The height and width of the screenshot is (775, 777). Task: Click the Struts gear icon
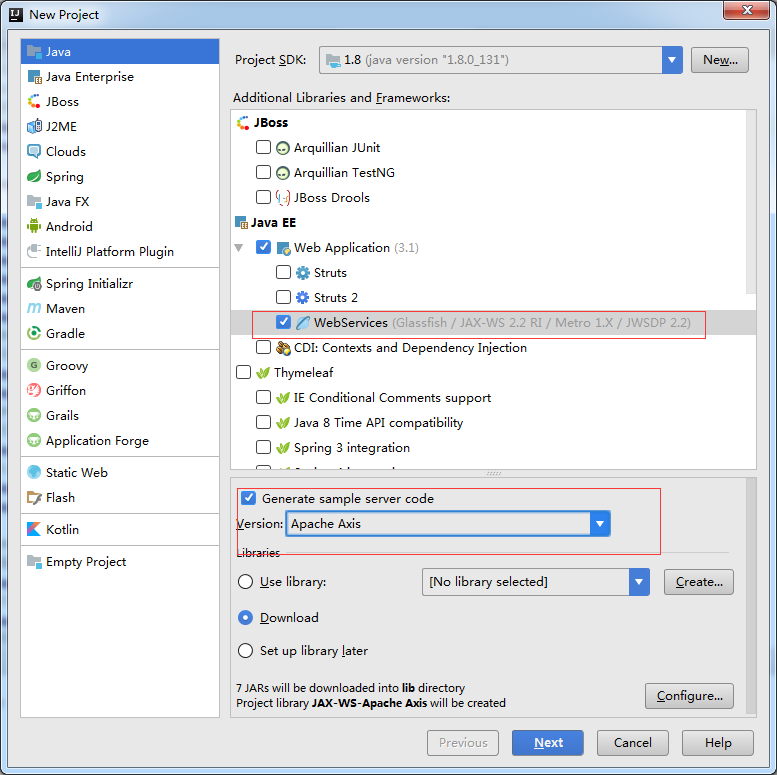click(x=303, y=273)
